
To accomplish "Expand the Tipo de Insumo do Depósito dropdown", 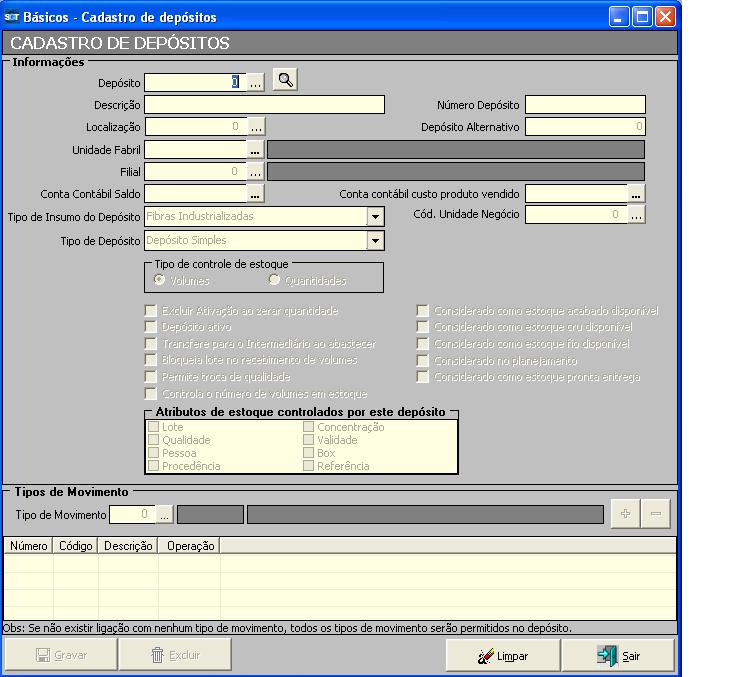I will point(375,216).
